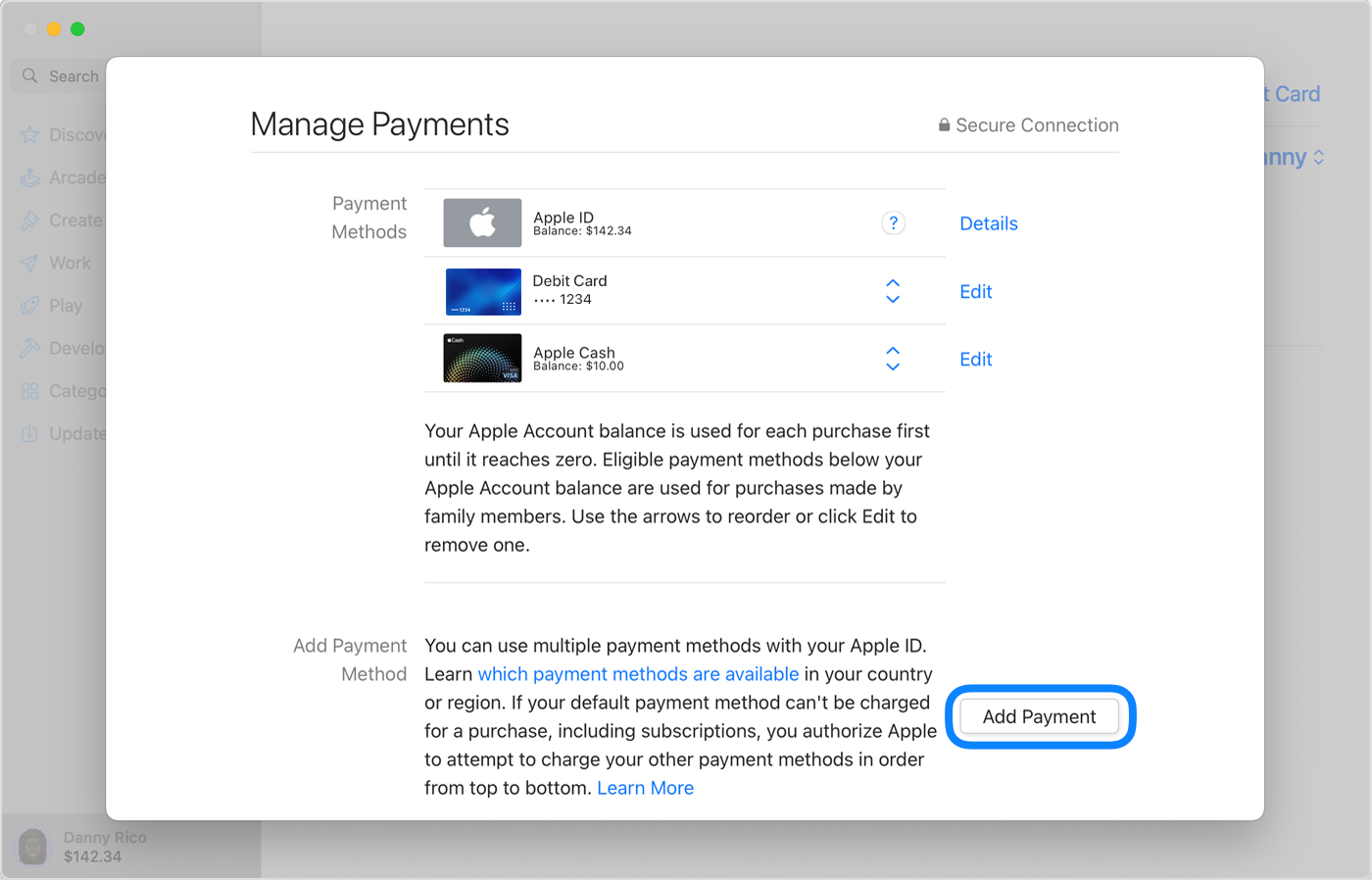The width and height of the screenshot is (1372, 880).
Task: Open Updates via the download icon
Action: click(x=31, y=433)
